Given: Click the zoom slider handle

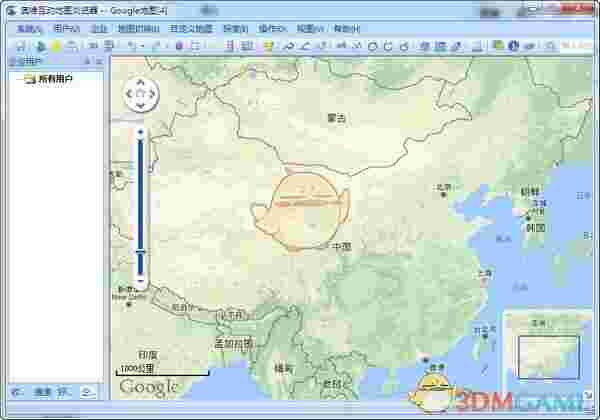Looking at the screenshot, I should [140, 252].
